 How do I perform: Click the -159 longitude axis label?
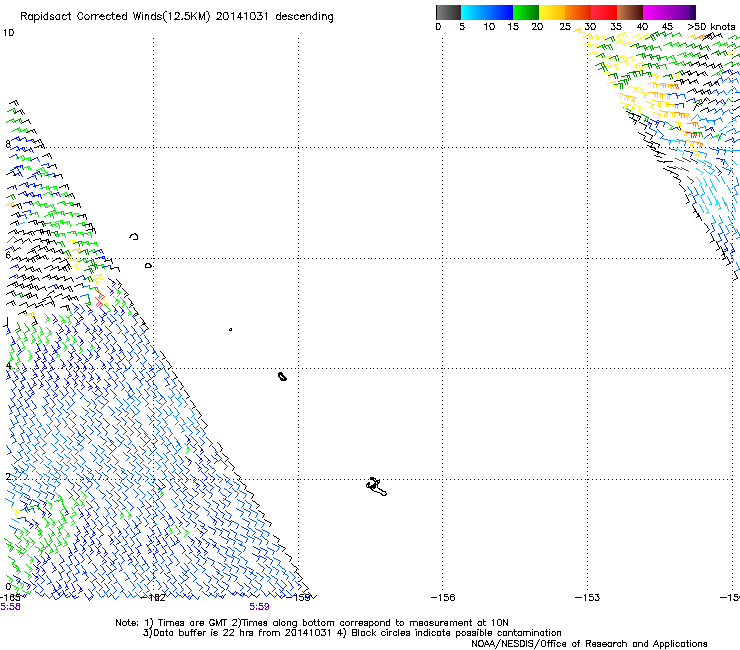coord(299,598)
